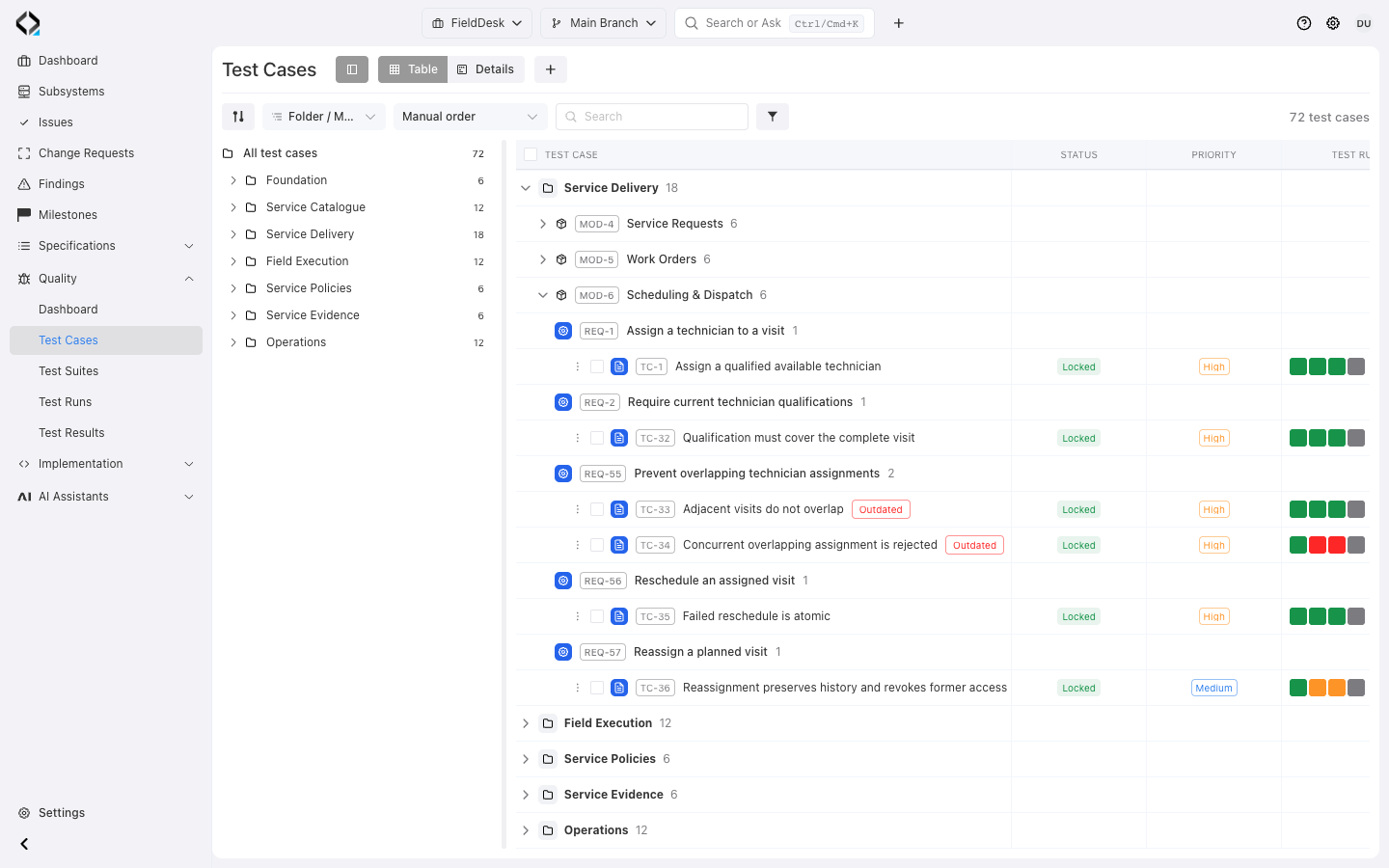
Task: Collapse the Scheduling & Dispatch module row
Action: pyautogui.click(x=543, y=295)
